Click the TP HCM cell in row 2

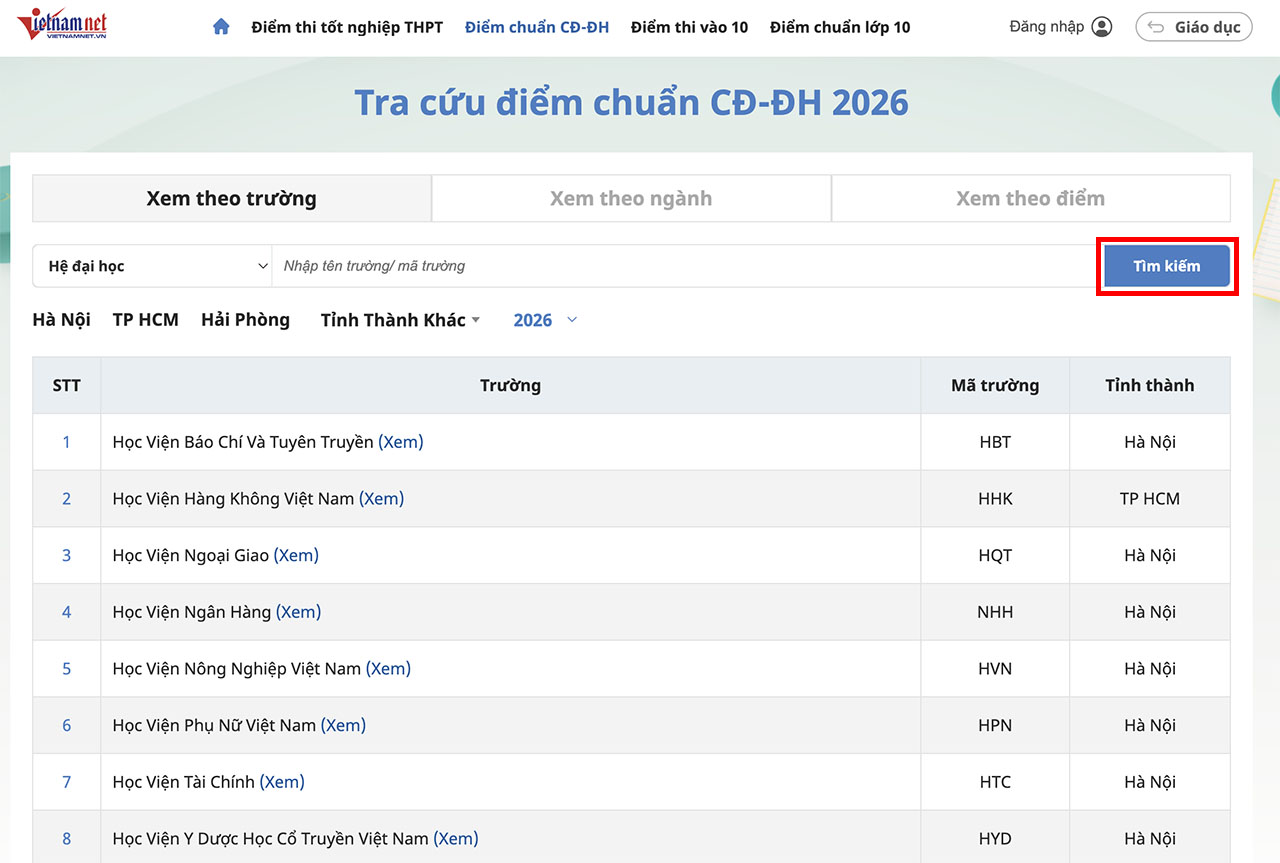[x=1150, y=499]
